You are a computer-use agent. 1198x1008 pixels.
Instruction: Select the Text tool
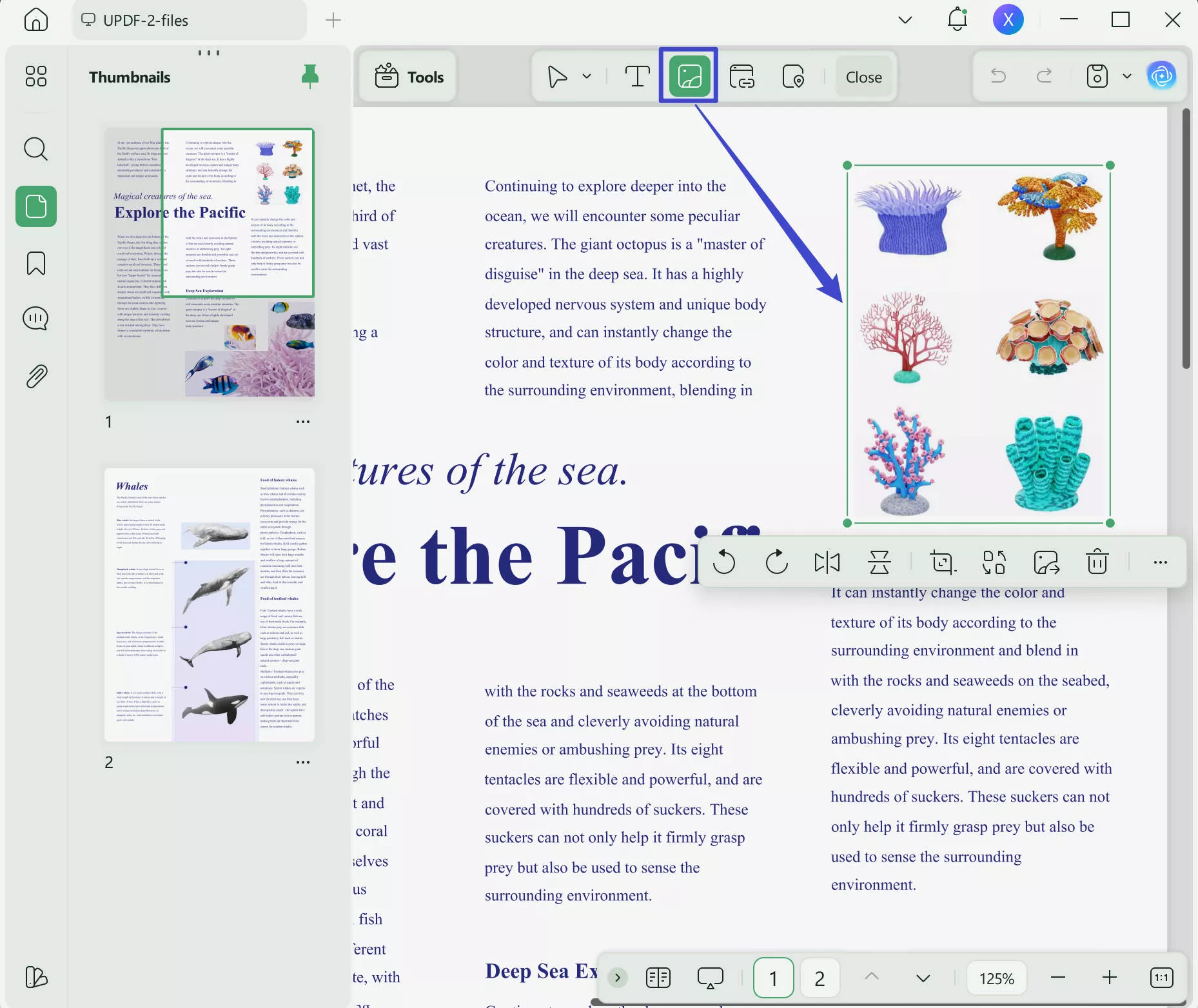[637, 76]
